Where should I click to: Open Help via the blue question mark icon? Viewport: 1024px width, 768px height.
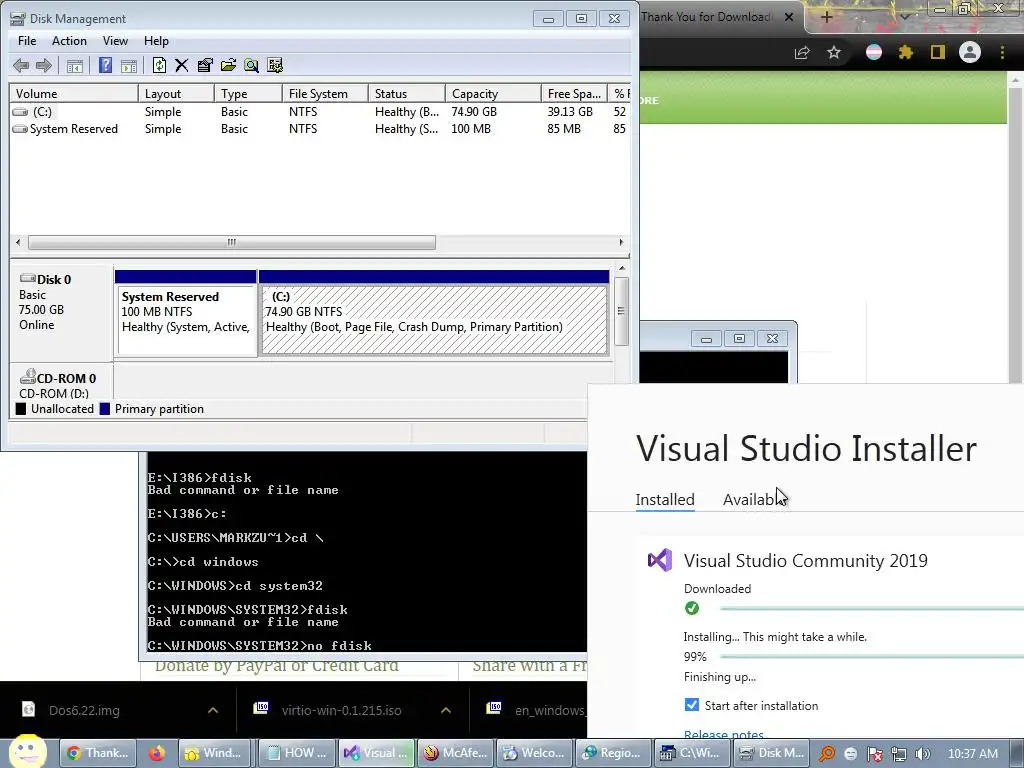105,65
